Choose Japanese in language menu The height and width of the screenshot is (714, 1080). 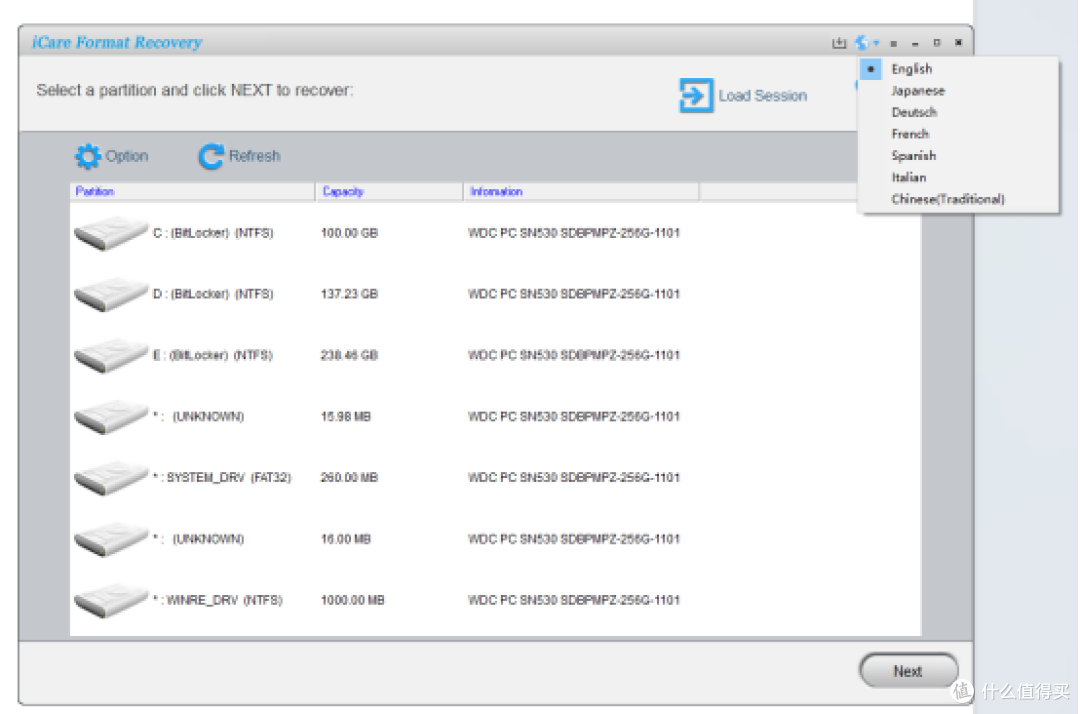pyautogui.click(x=959, y=91)
